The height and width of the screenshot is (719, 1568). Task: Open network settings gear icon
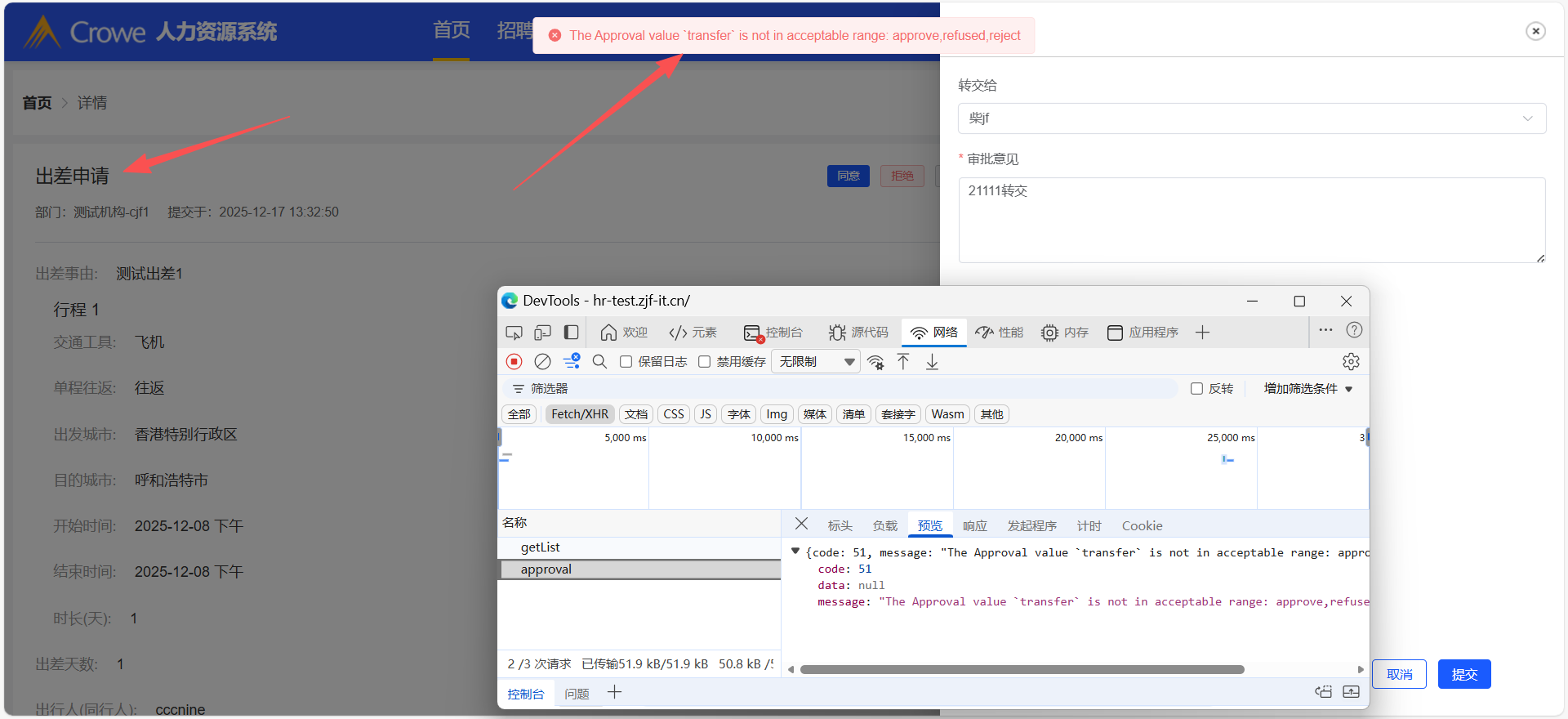point(1351,361)
